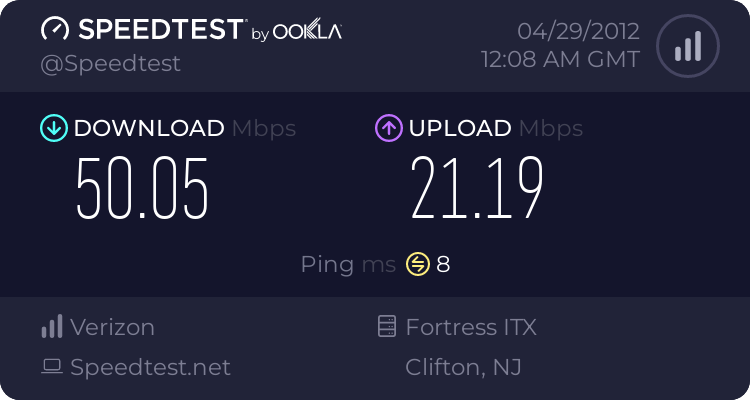This screenshot has width=750, height=400.
Task: Click the Verizon provider name
Action: click(112, 326)
